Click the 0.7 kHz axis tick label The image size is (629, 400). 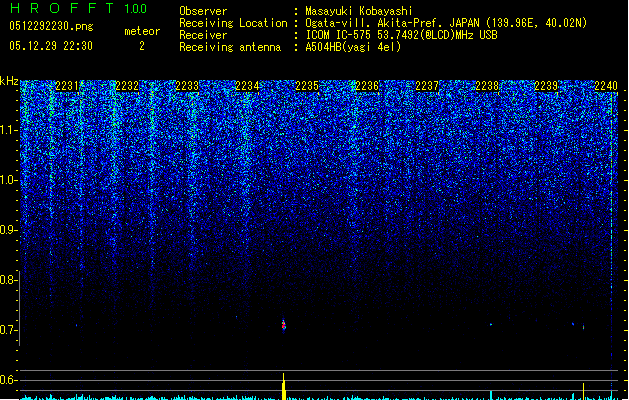click(9, 330)
